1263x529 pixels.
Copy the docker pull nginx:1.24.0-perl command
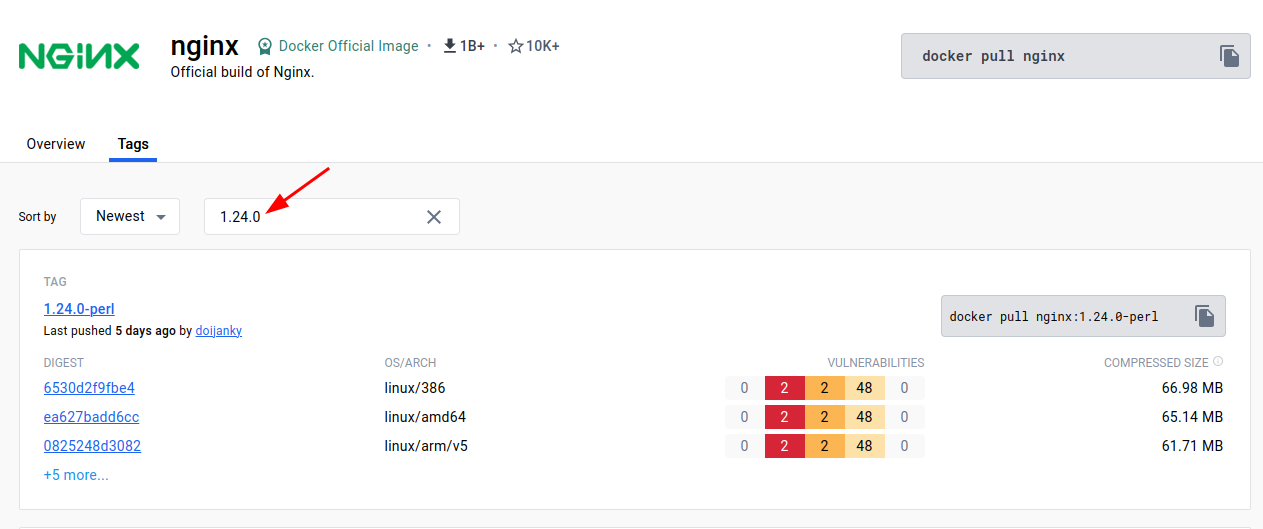(x=1205, y=316)
